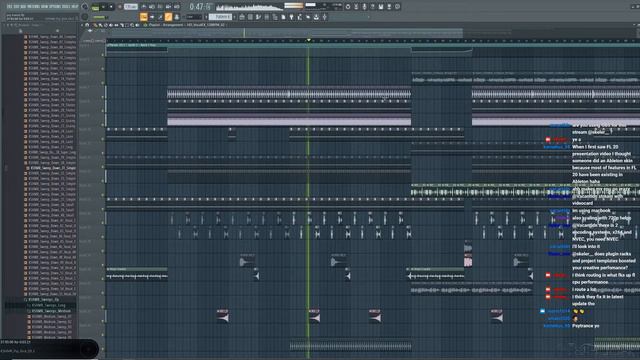
Task: Open the PATTERNS menu
Action: click(x=33, y=7)
